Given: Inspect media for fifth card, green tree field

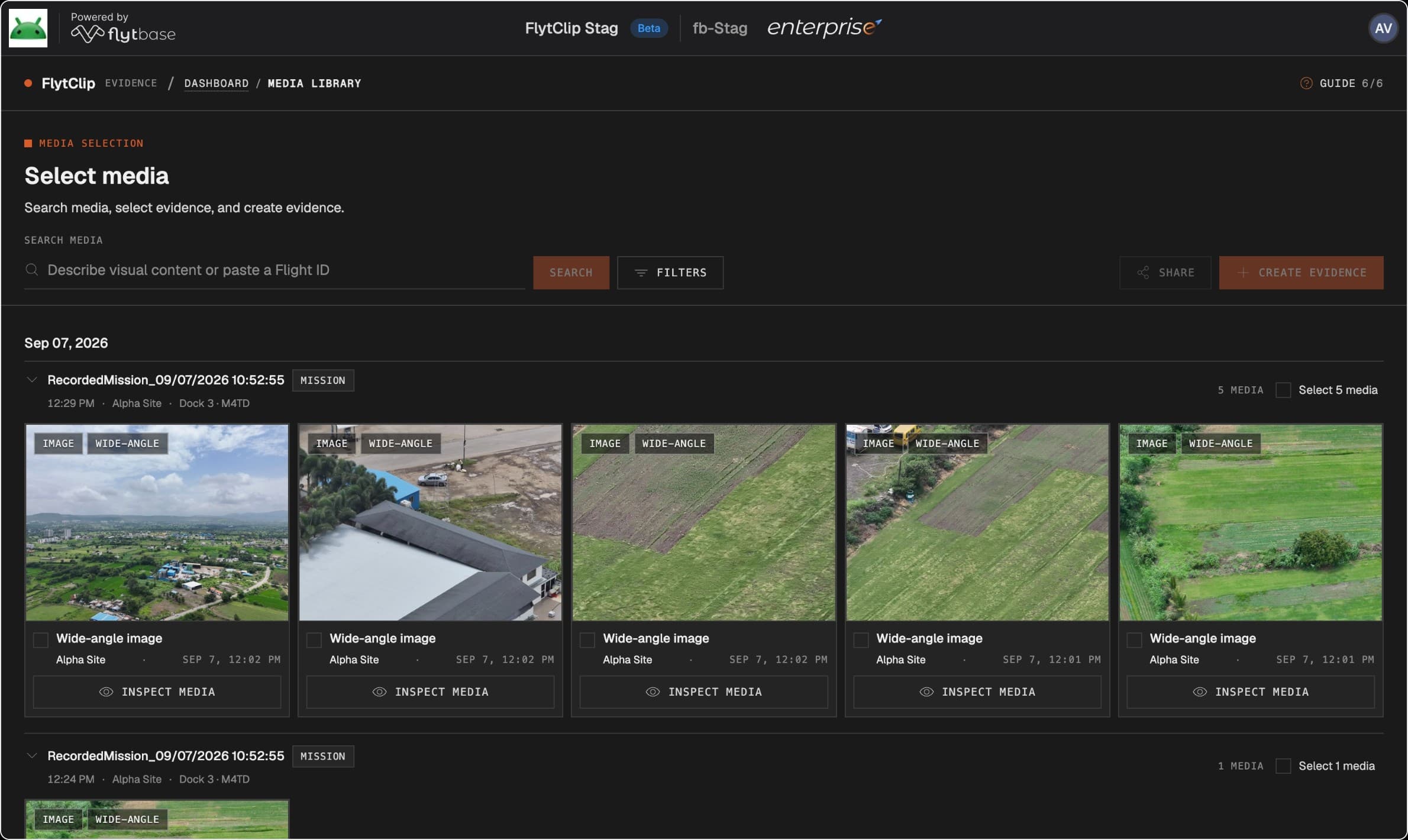Looking at the screenshot, I should (1251, 692).
